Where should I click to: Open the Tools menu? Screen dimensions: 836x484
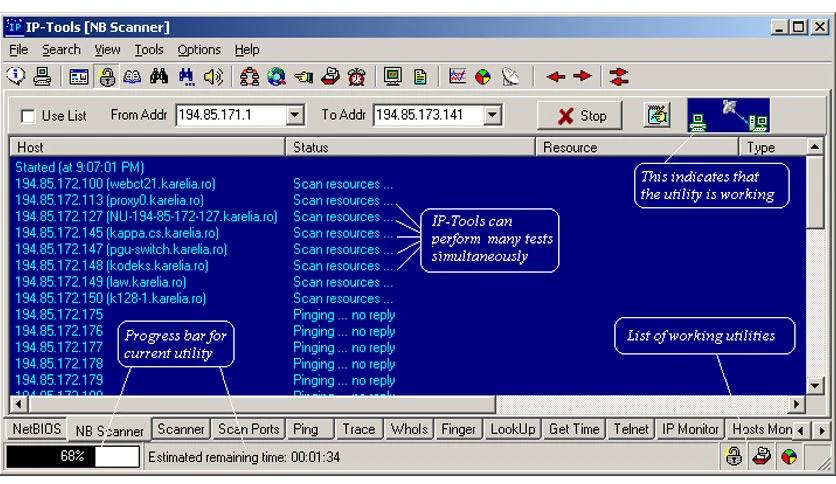tap(149, 50)
